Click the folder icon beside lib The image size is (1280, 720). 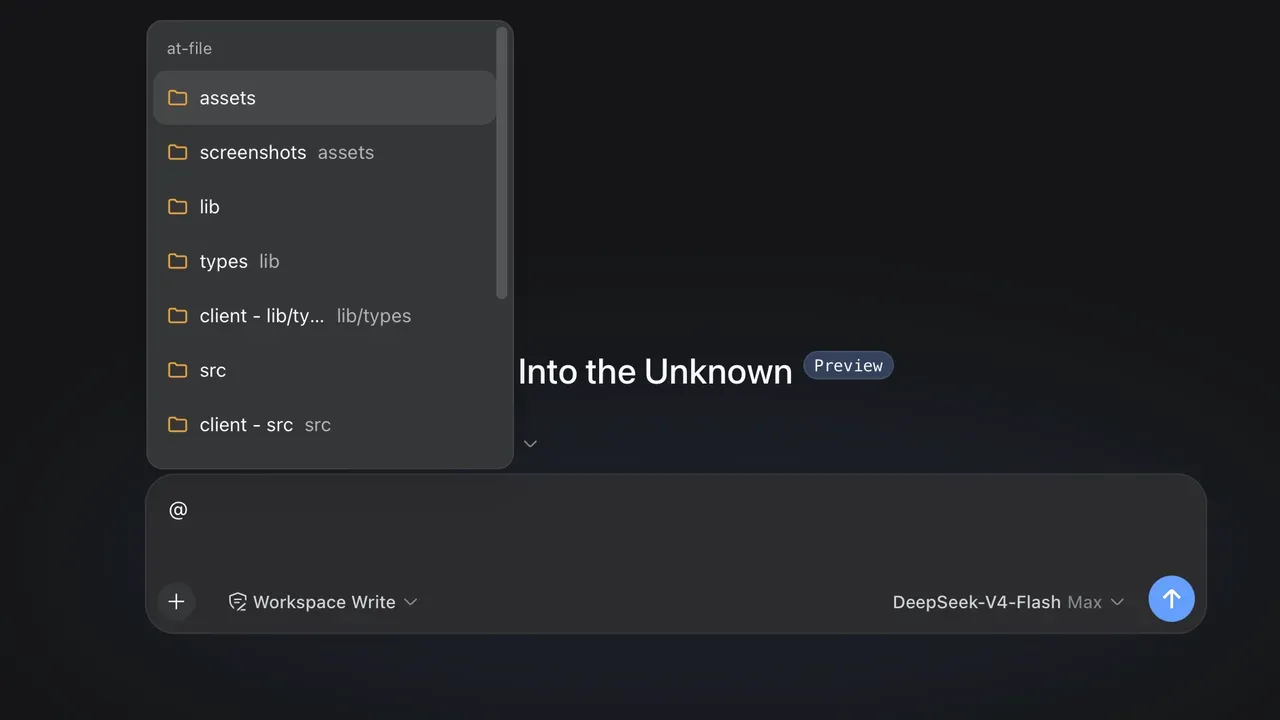pos(178,207)
